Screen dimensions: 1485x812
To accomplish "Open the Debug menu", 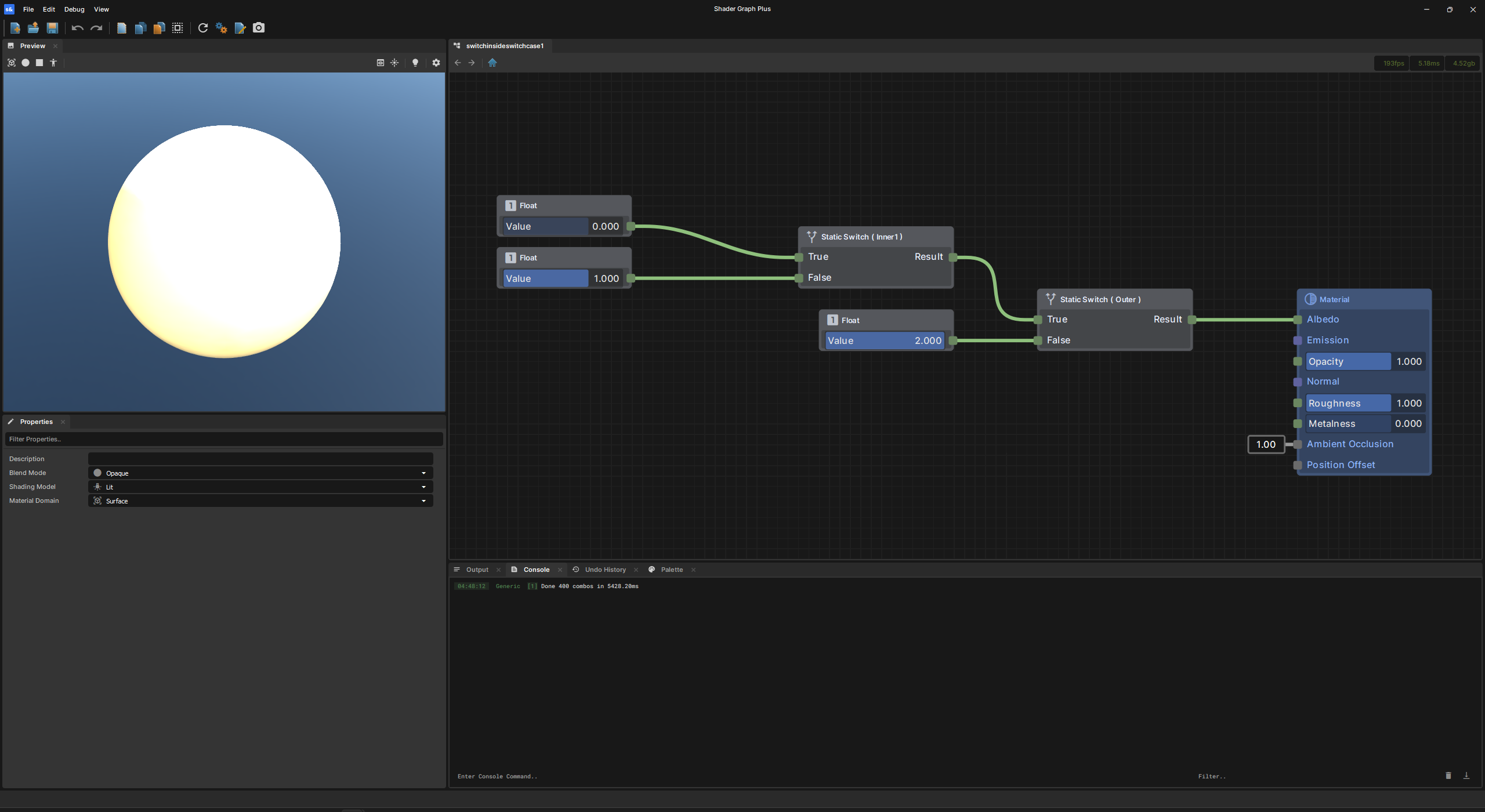I will 74,9.
